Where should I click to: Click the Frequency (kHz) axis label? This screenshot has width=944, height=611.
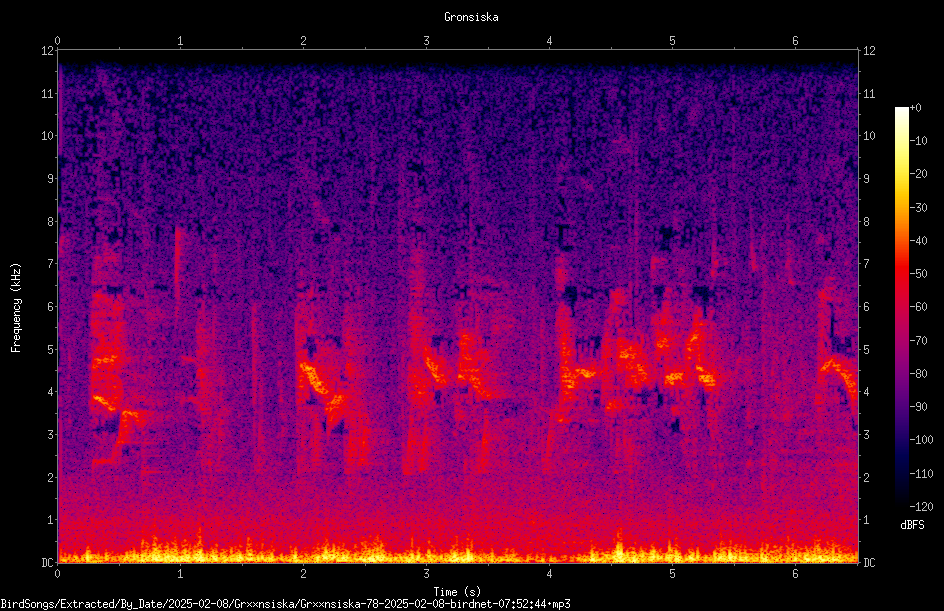(16, 307)
